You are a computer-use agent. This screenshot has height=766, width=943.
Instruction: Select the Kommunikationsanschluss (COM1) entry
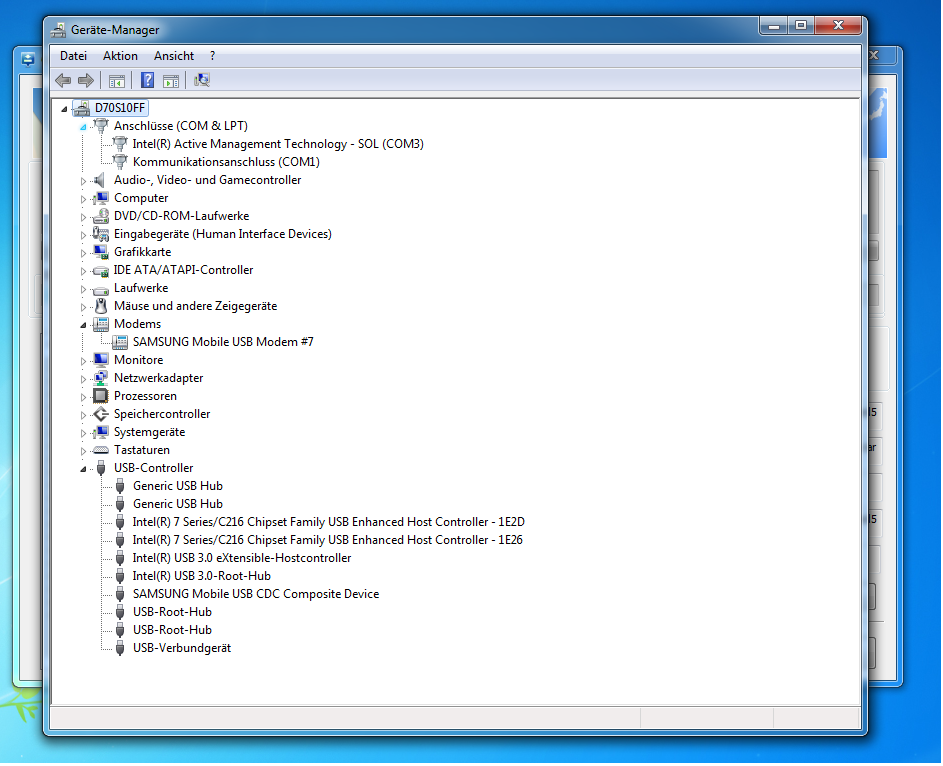226,162
